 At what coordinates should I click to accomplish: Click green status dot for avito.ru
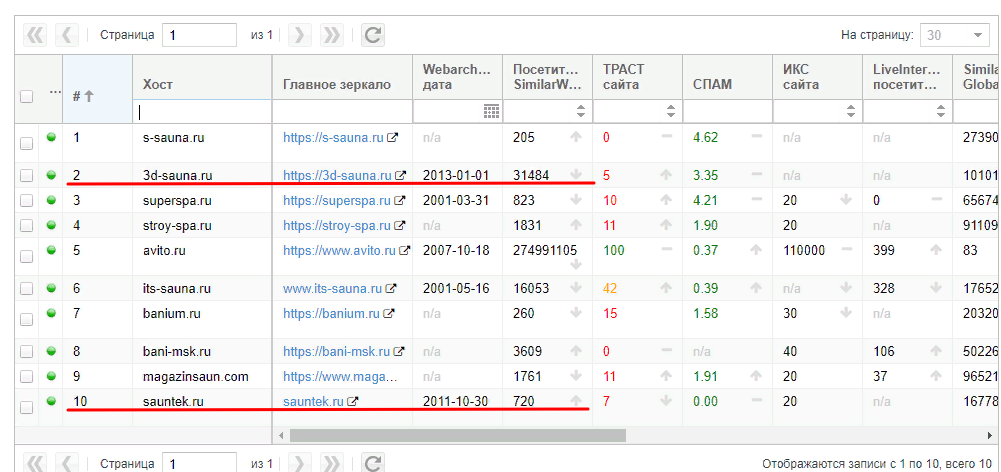tap(51, 250)
